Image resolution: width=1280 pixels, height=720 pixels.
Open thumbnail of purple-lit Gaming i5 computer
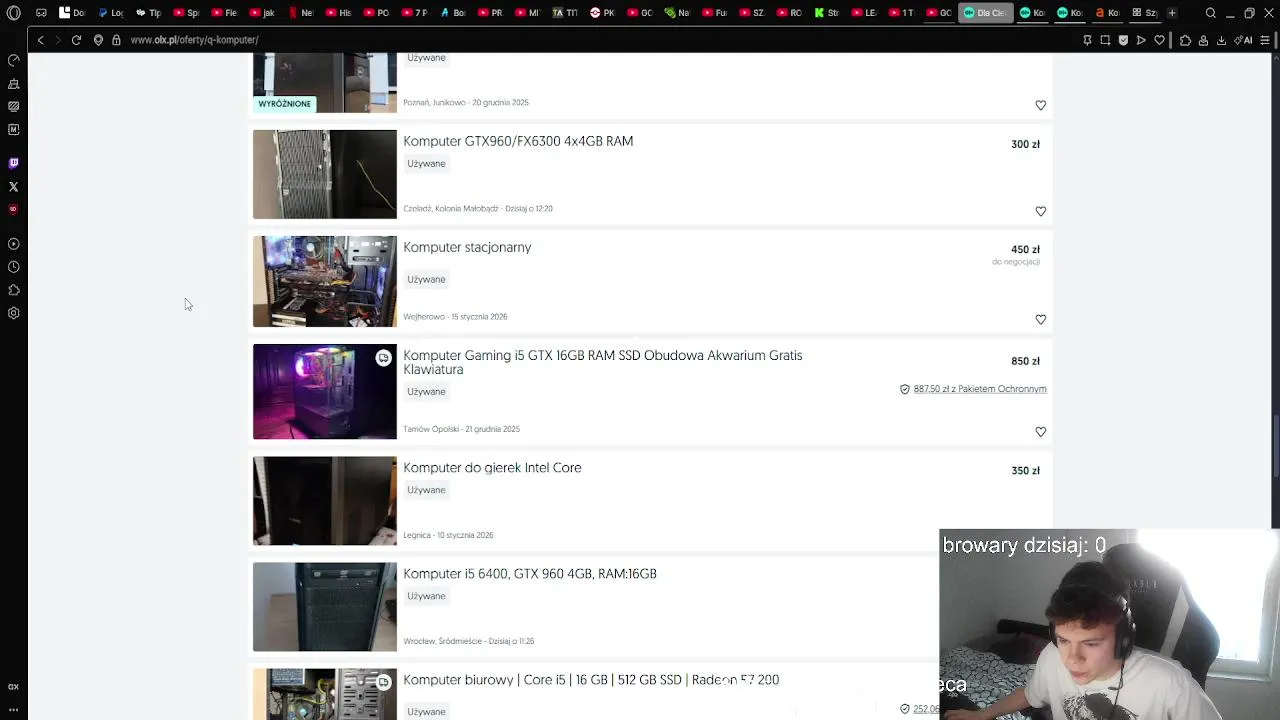coord(325,391)
